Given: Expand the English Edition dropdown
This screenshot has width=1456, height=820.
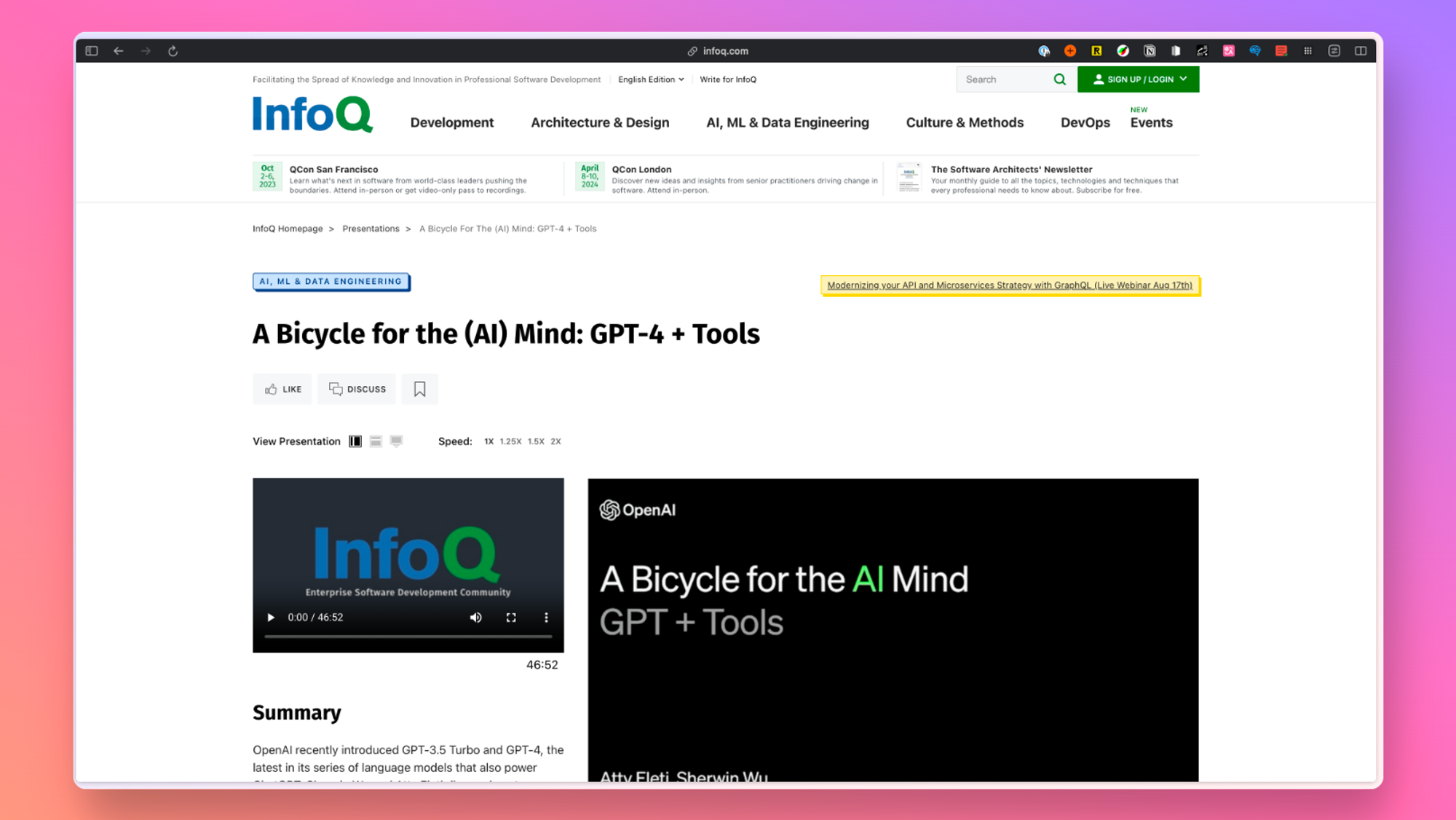Looking at the screenshot, I should [651, 79].
